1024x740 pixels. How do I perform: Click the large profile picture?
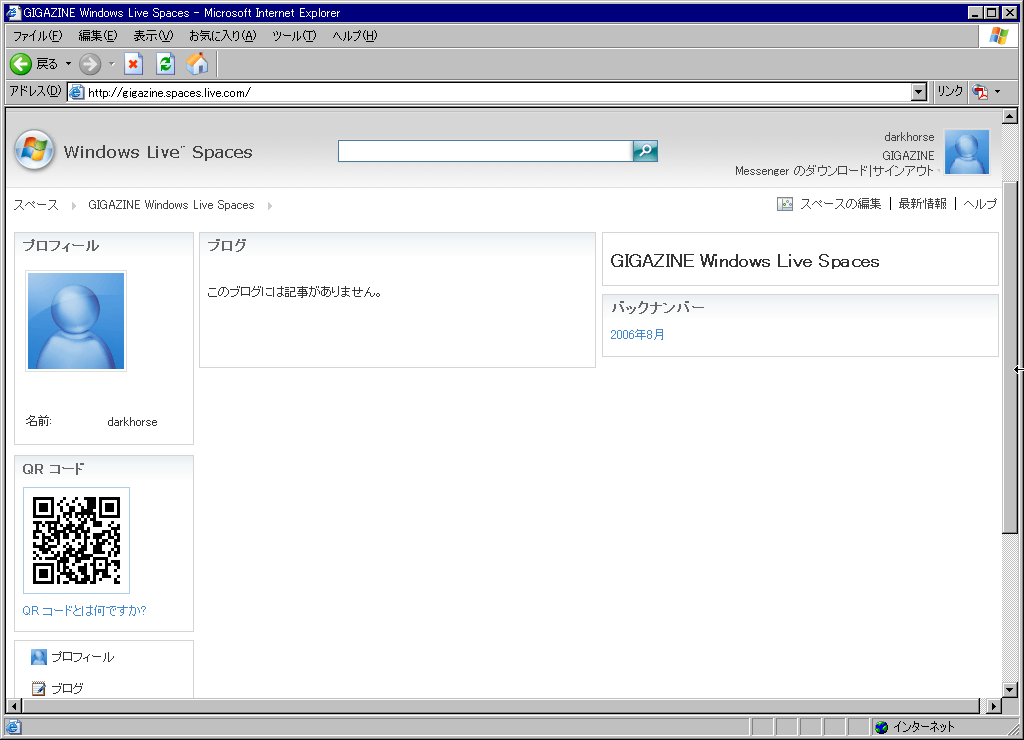click(x=76, y=321)
